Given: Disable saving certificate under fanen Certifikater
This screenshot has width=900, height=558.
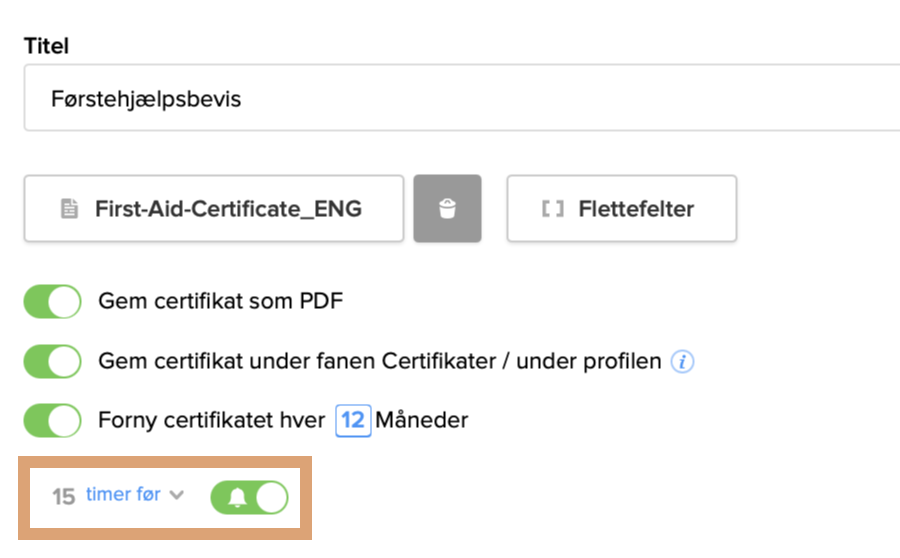Looking at the screenshot, I should coord(52,362).
